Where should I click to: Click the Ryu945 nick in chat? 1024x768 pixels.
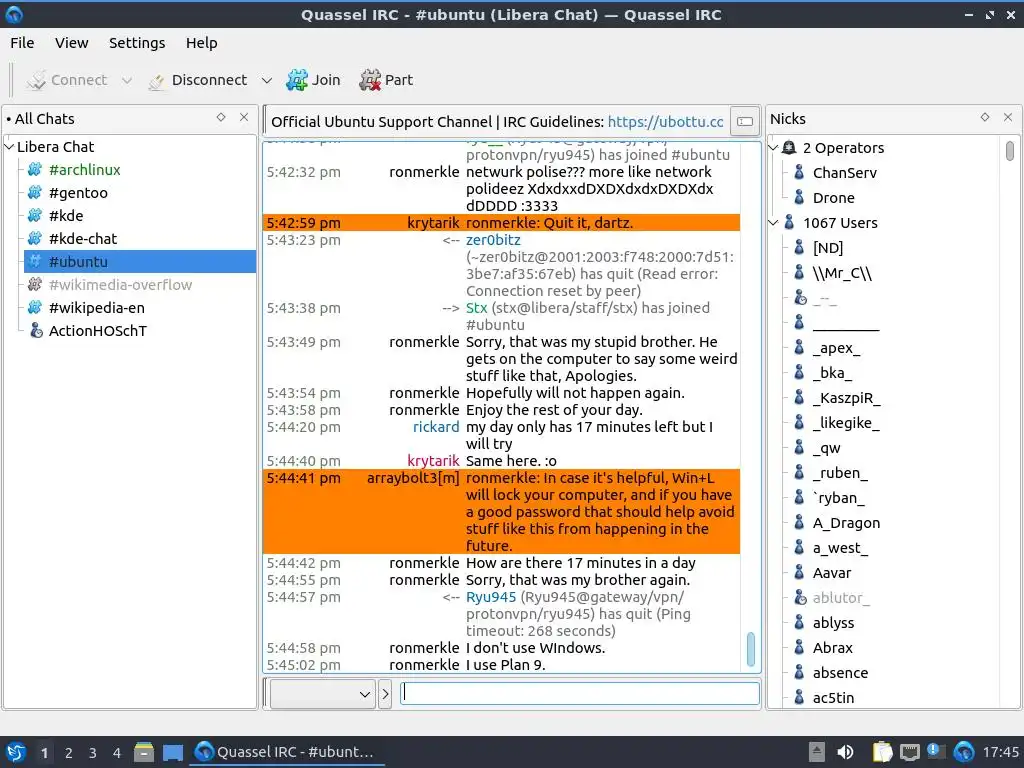490,598
